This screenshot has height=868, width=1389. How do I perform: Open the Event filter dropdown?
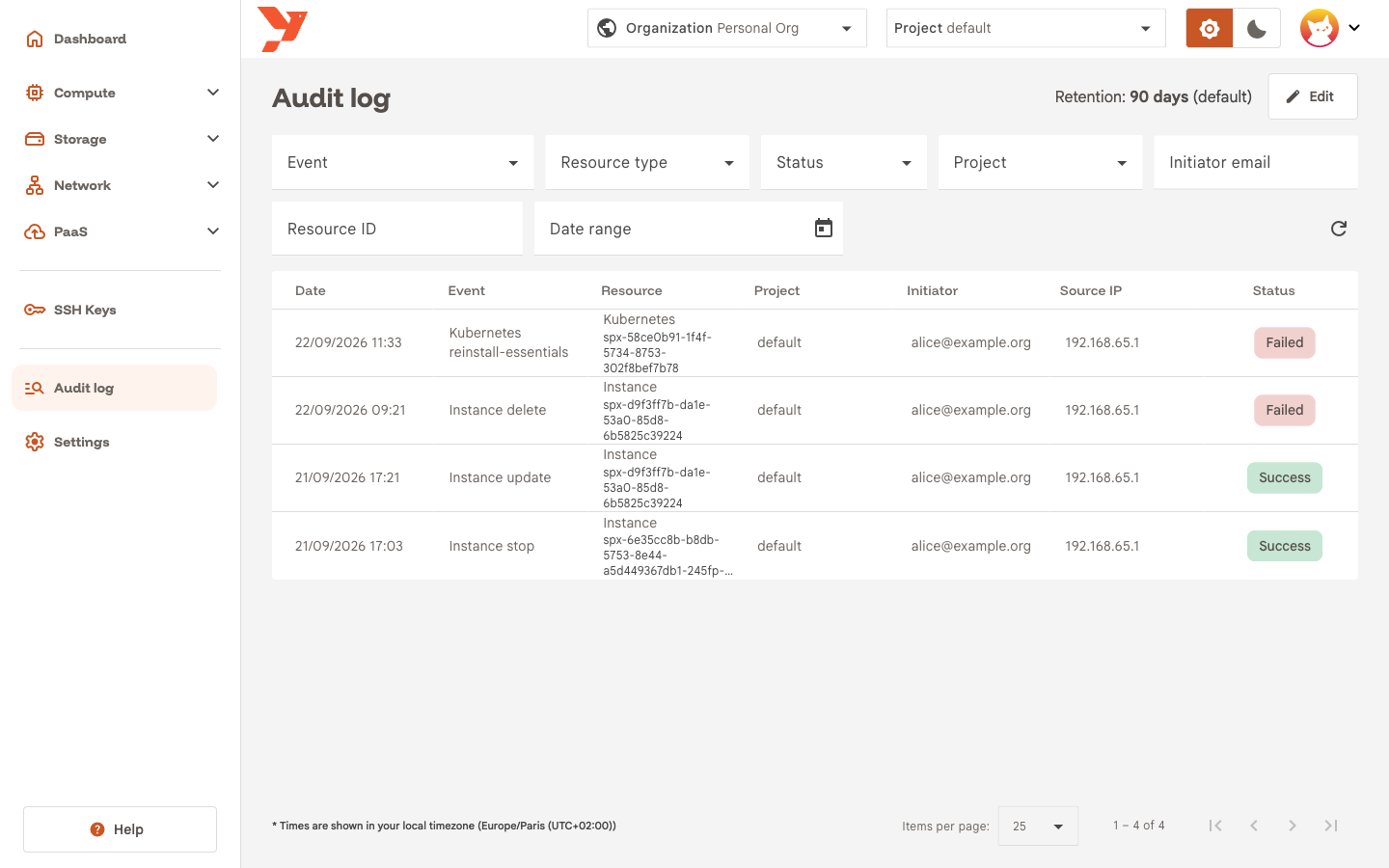click(x=403, y=162)
